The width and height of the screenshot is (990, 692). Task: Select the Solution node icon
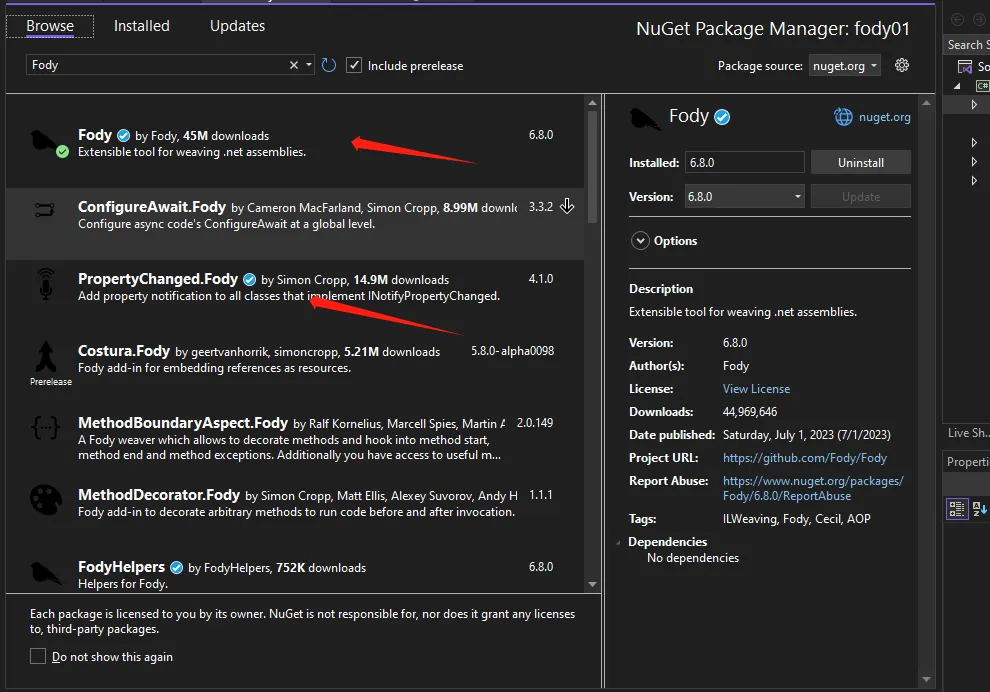965,66
